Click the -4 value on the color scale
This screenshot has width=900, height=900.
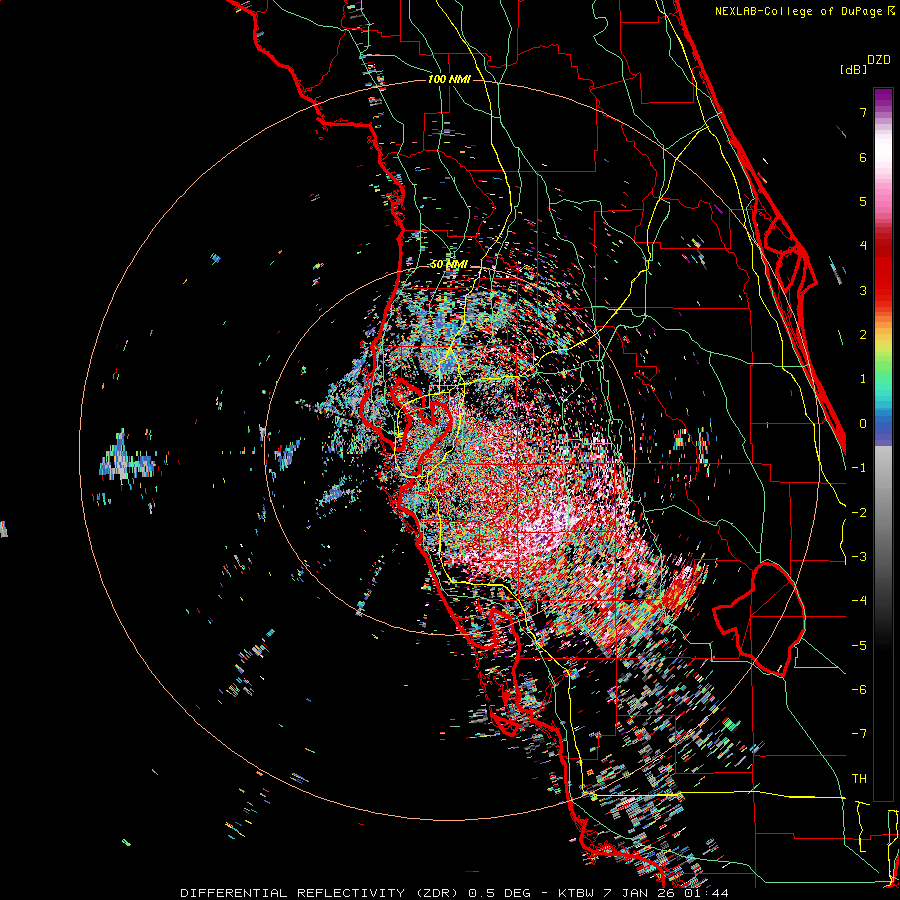pos(859,601)
